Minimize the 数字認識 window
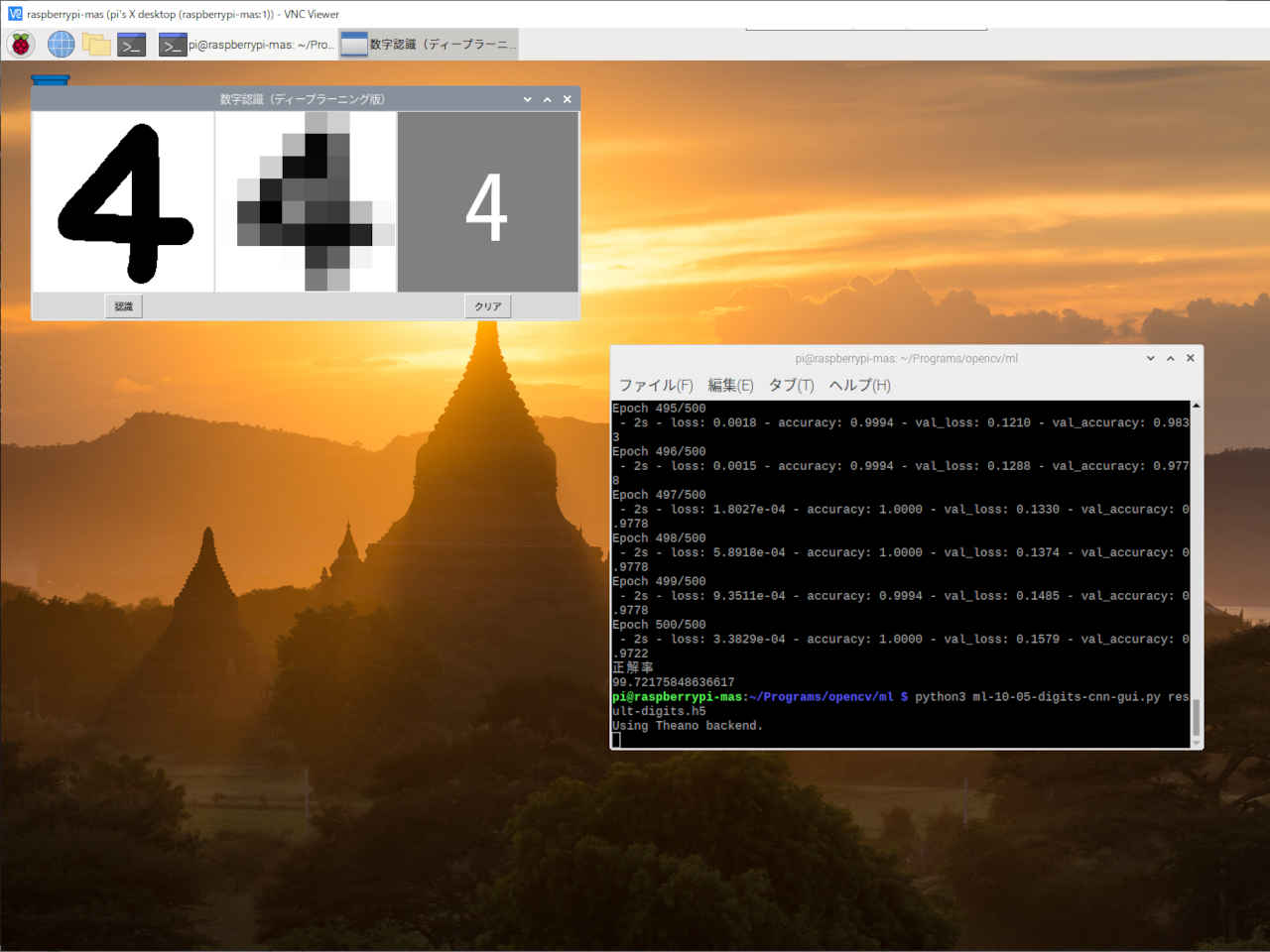This screenshot has width=1270, height=952. tap(528, 99)
